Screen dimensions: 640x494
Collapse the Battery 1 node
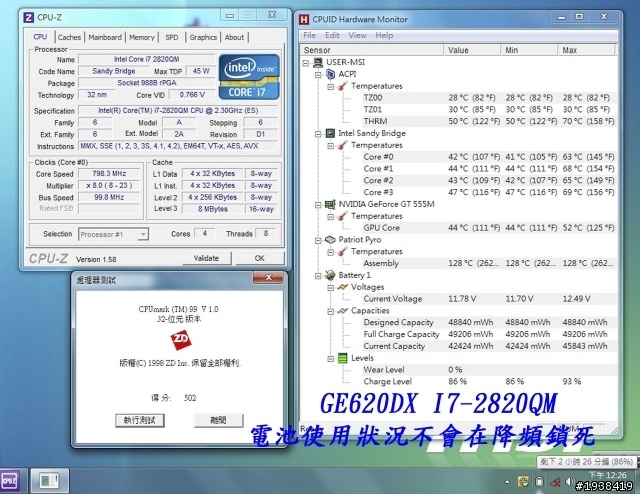(318, 276)
